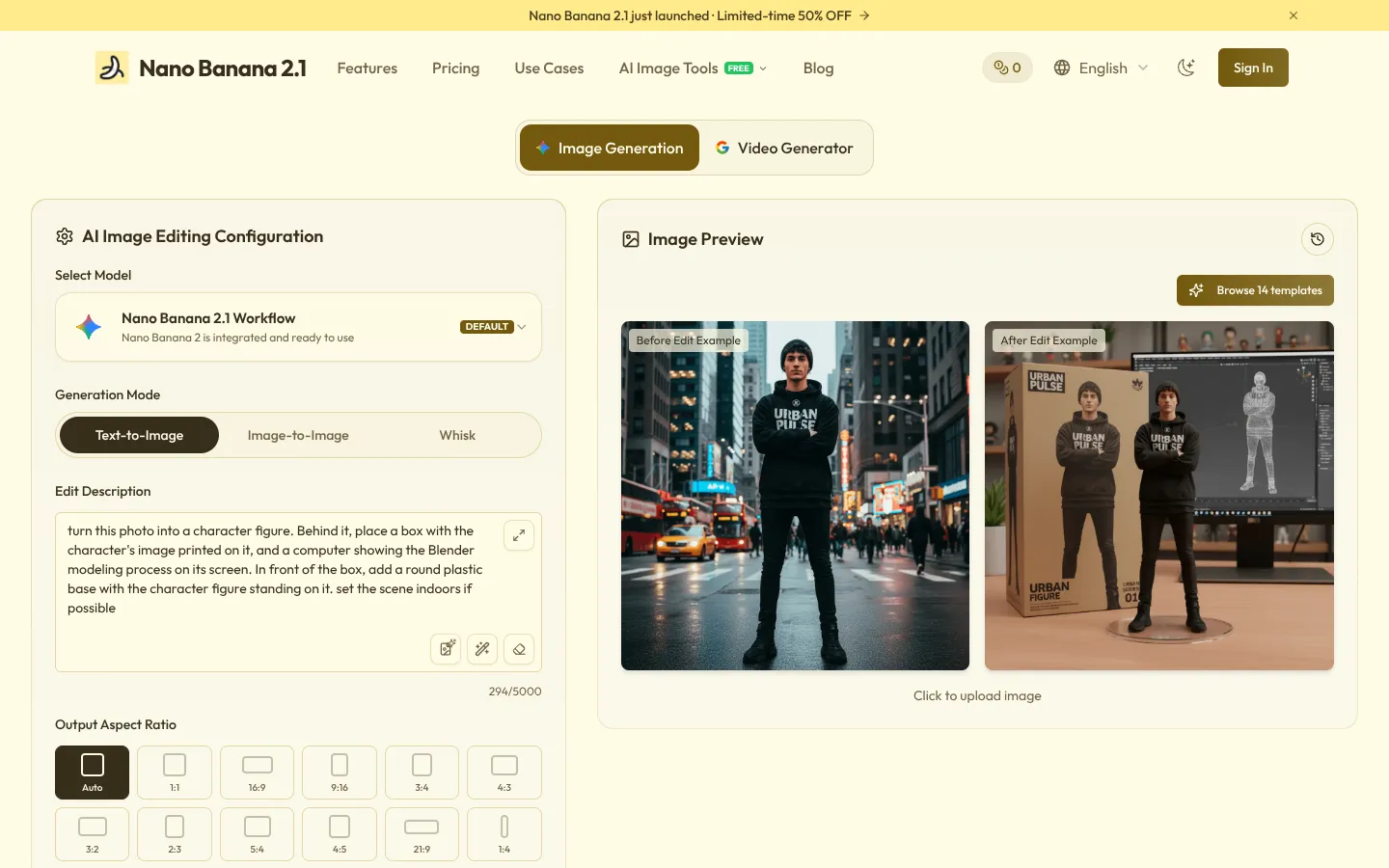Pick the 2:3 aspect ratio
This screenshot has width=1389, height=868.
point(175,834)
